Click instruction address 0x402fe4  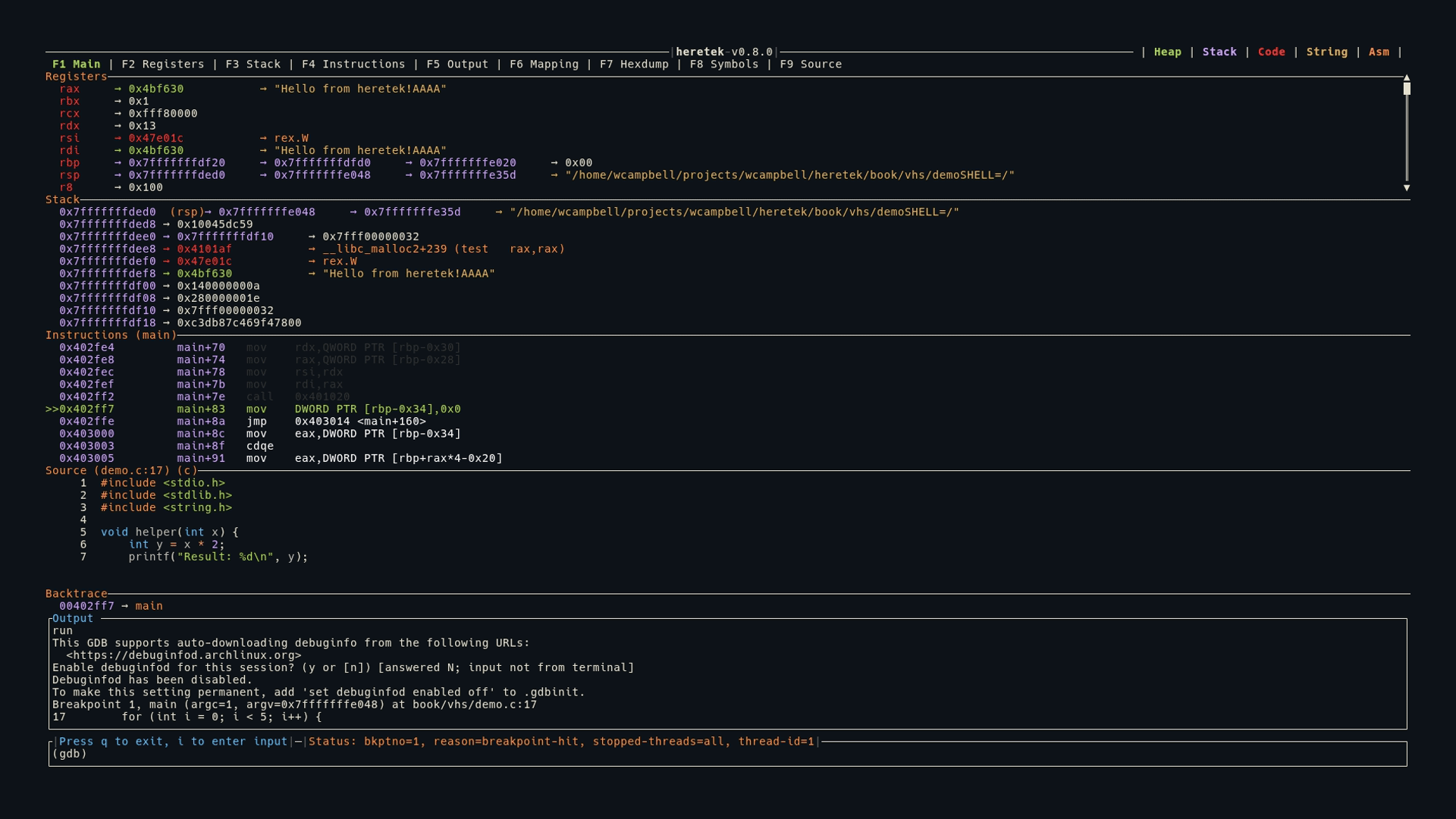(x=86, y=347)
